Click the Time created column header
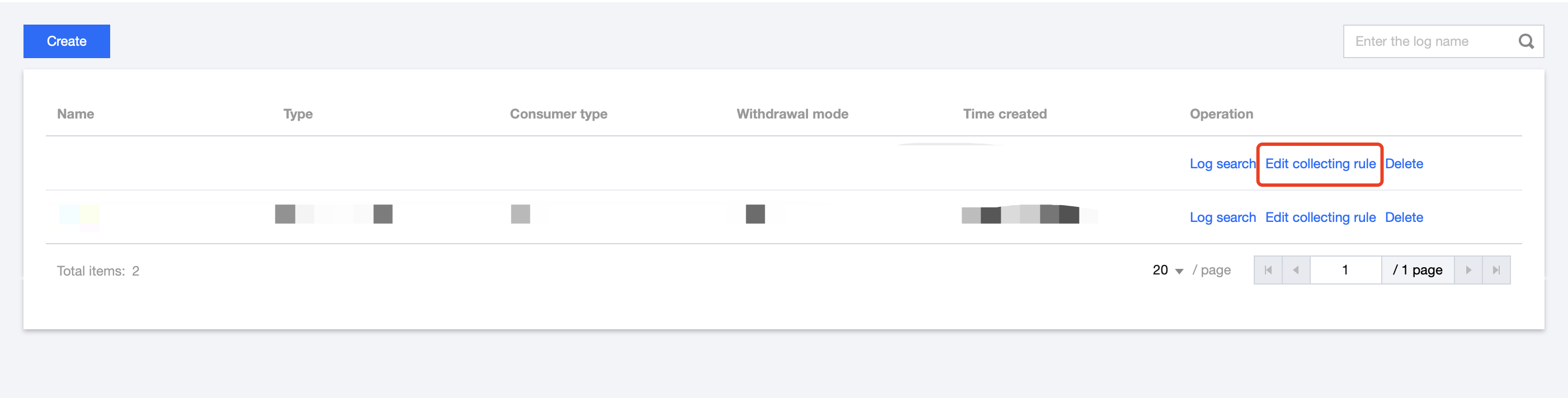 point(1004,114)
